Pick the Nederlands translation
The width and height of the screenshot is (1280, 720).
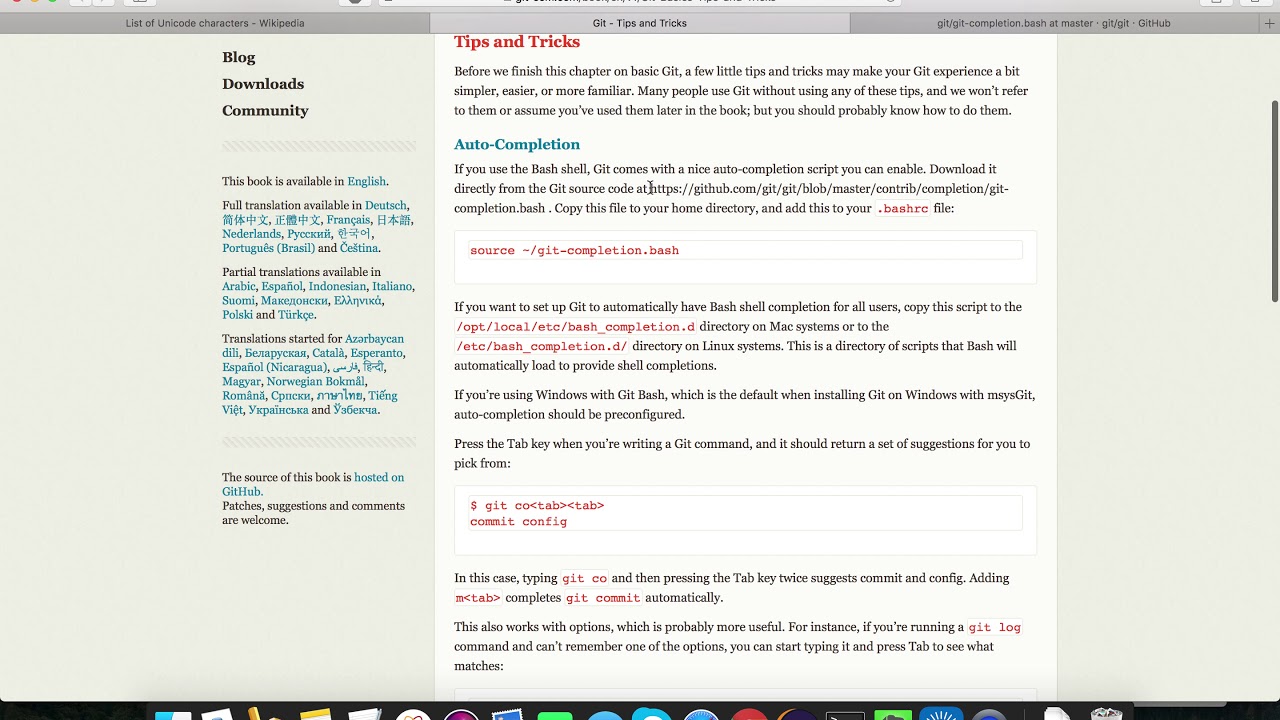(x=251, y=234)
